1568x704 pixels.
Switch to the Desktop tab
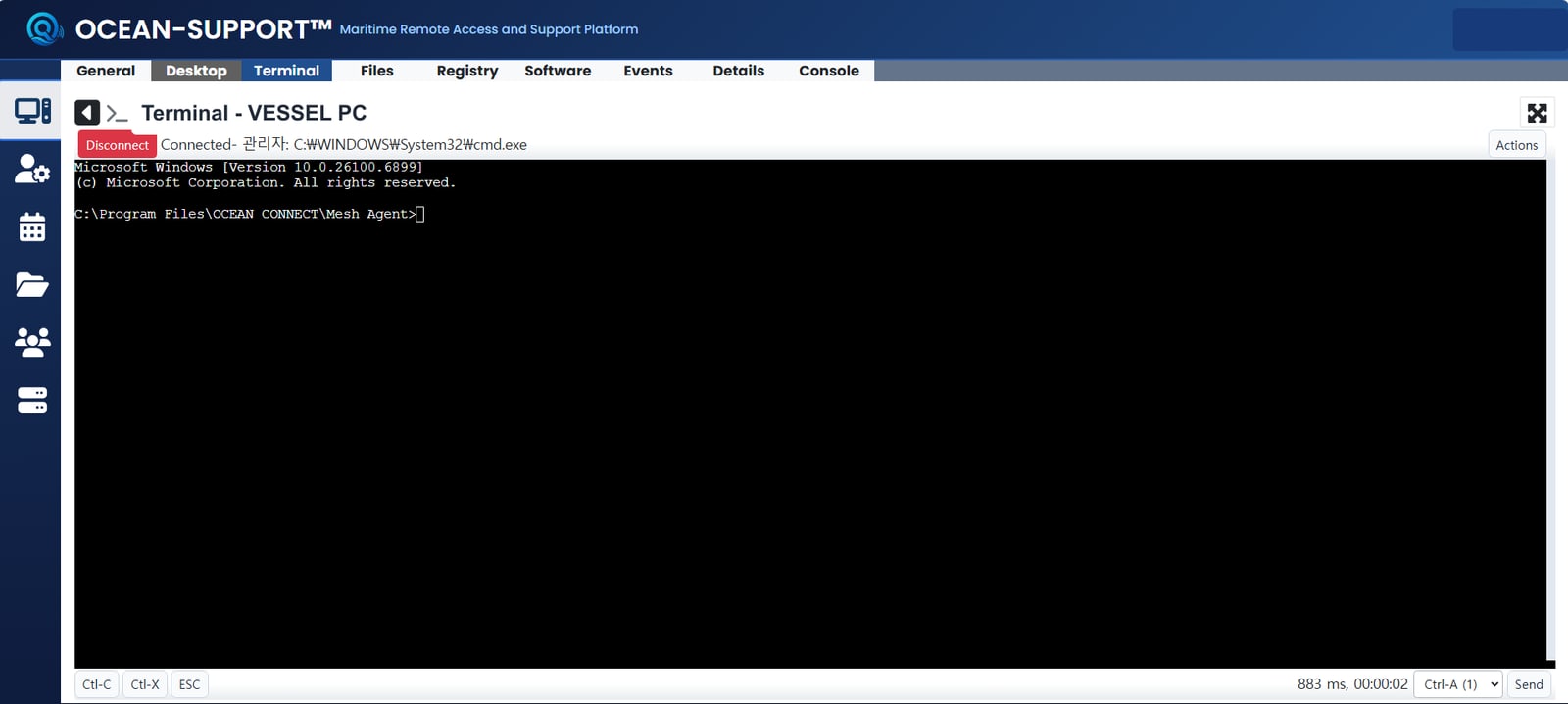196,71
